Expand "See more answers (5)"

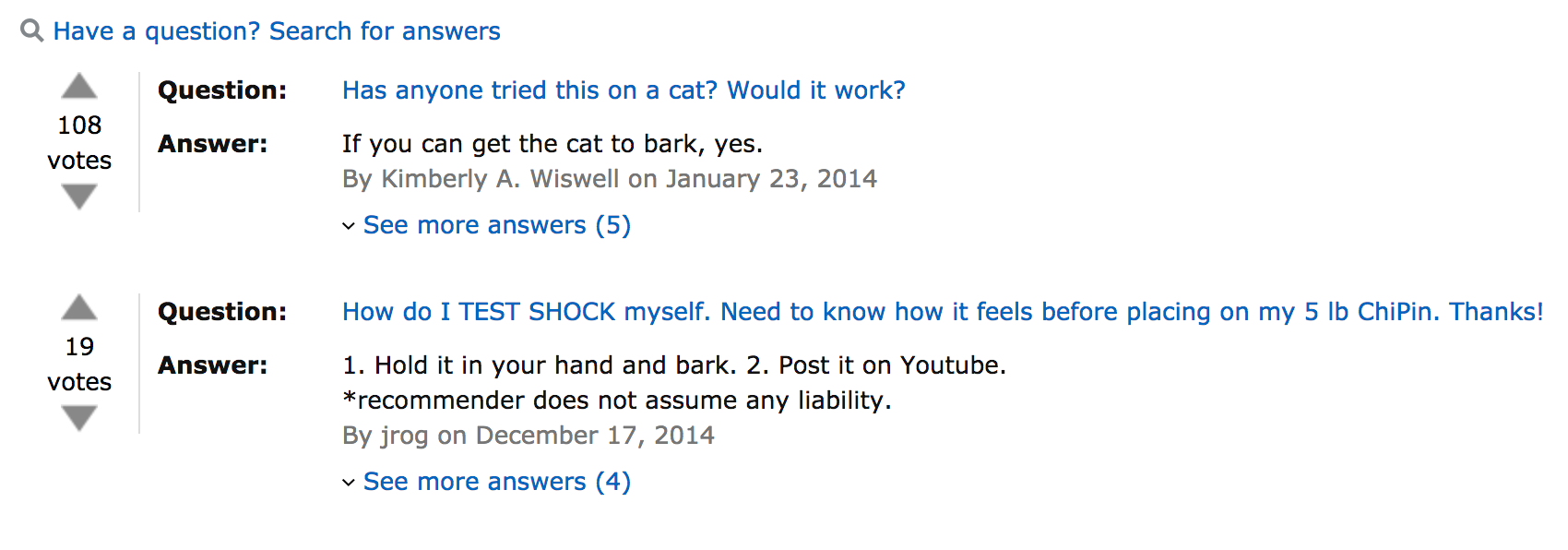[x=497, y=225]
